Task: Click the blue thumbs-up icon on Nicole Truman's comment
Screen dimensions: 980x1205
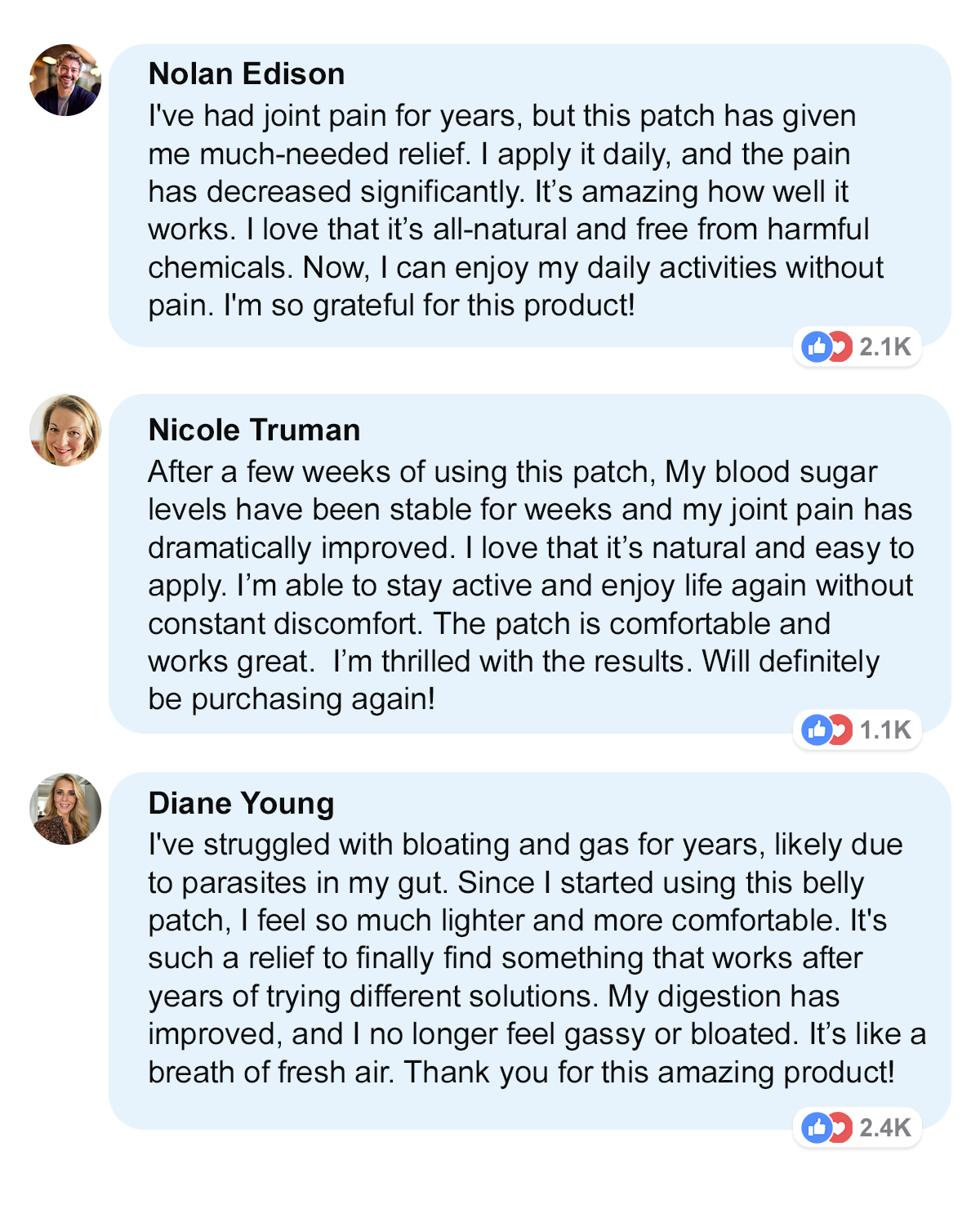Action: [817, 730]
